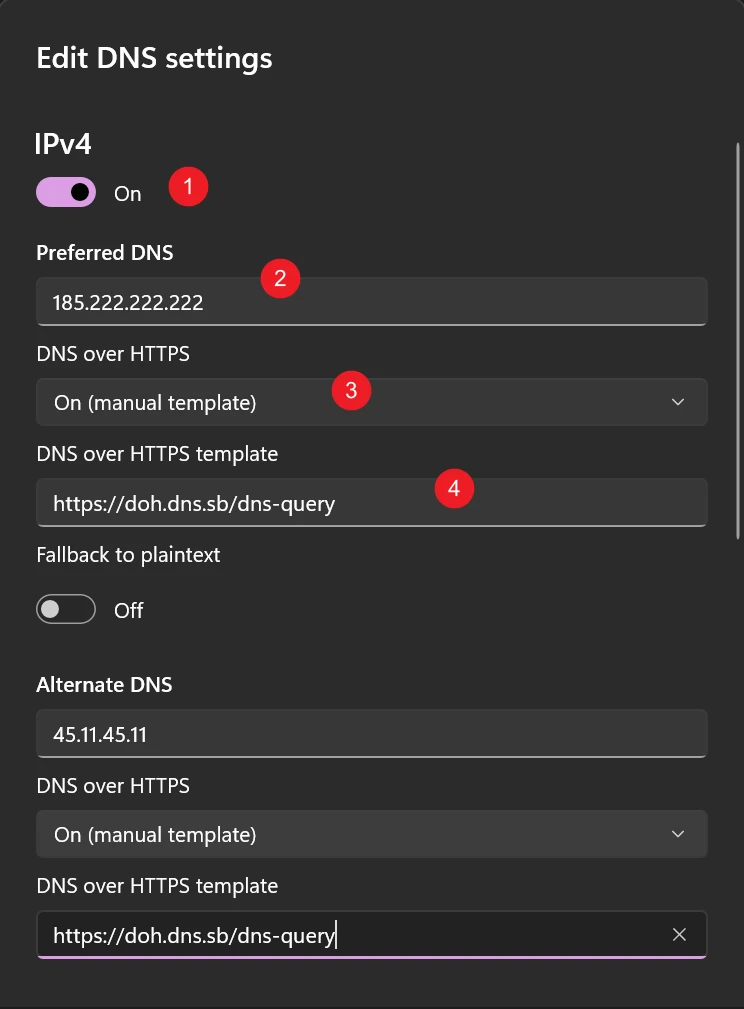
Task: Click the vertical scrollbar of the dialog
Action: point(737,340)
